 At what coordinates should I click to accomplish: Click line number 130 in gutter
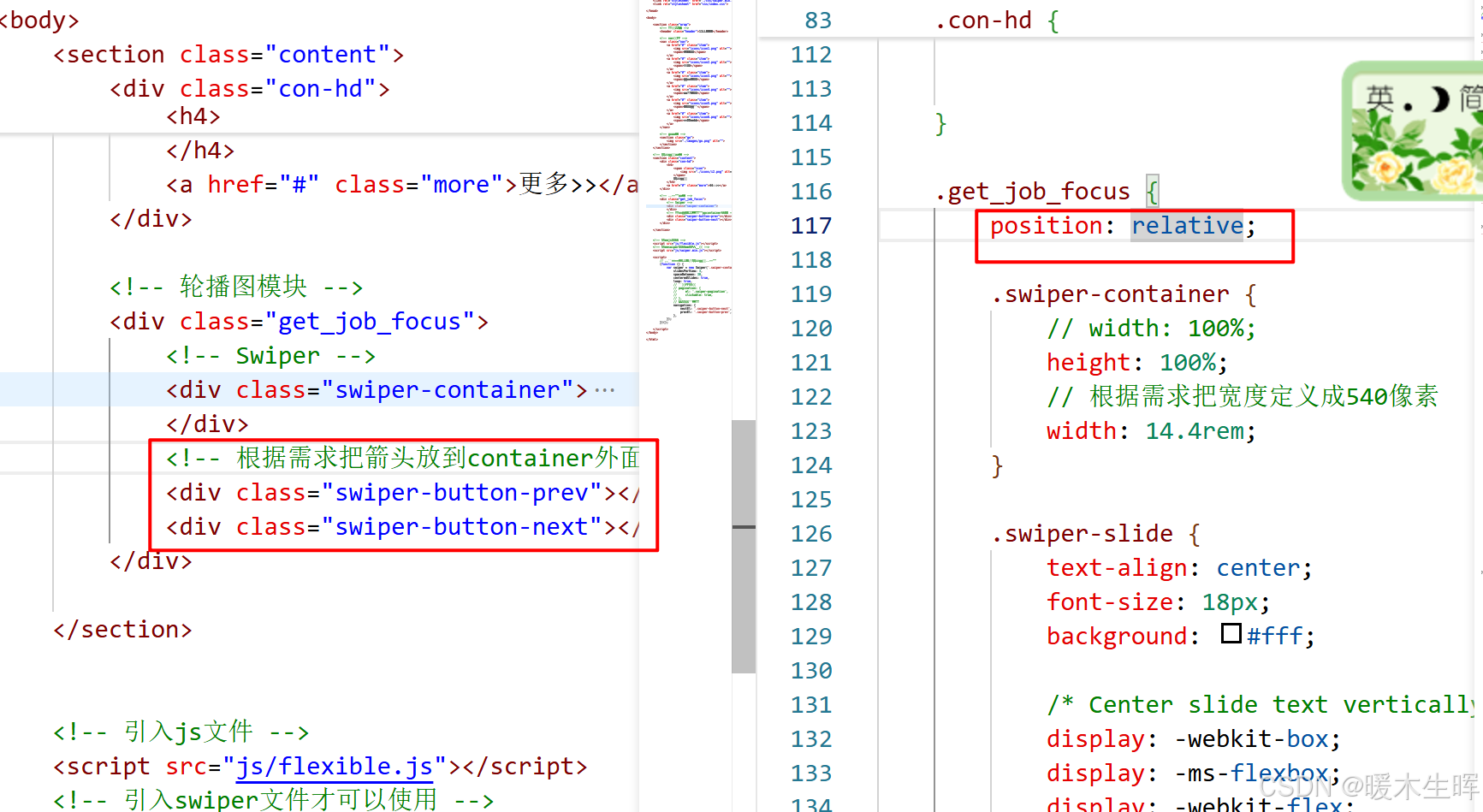[811, 670]
